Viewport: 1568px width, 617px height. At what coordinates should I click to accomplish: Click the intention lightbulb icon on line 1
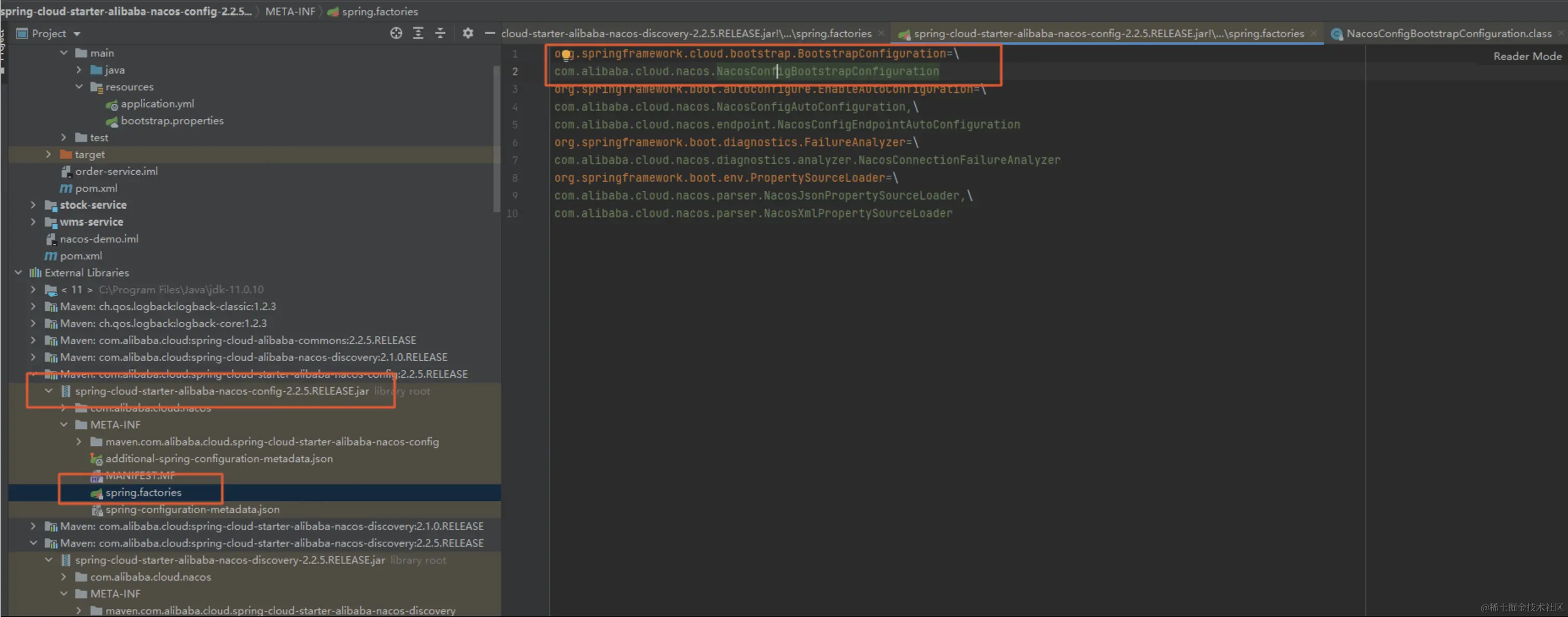pyautogui.click(x=566, y=55)
